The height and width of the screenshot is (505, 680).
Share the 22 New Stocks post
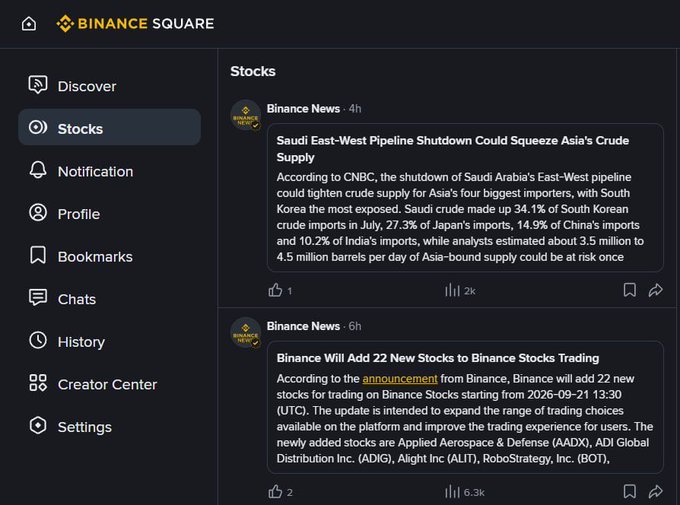655,492
